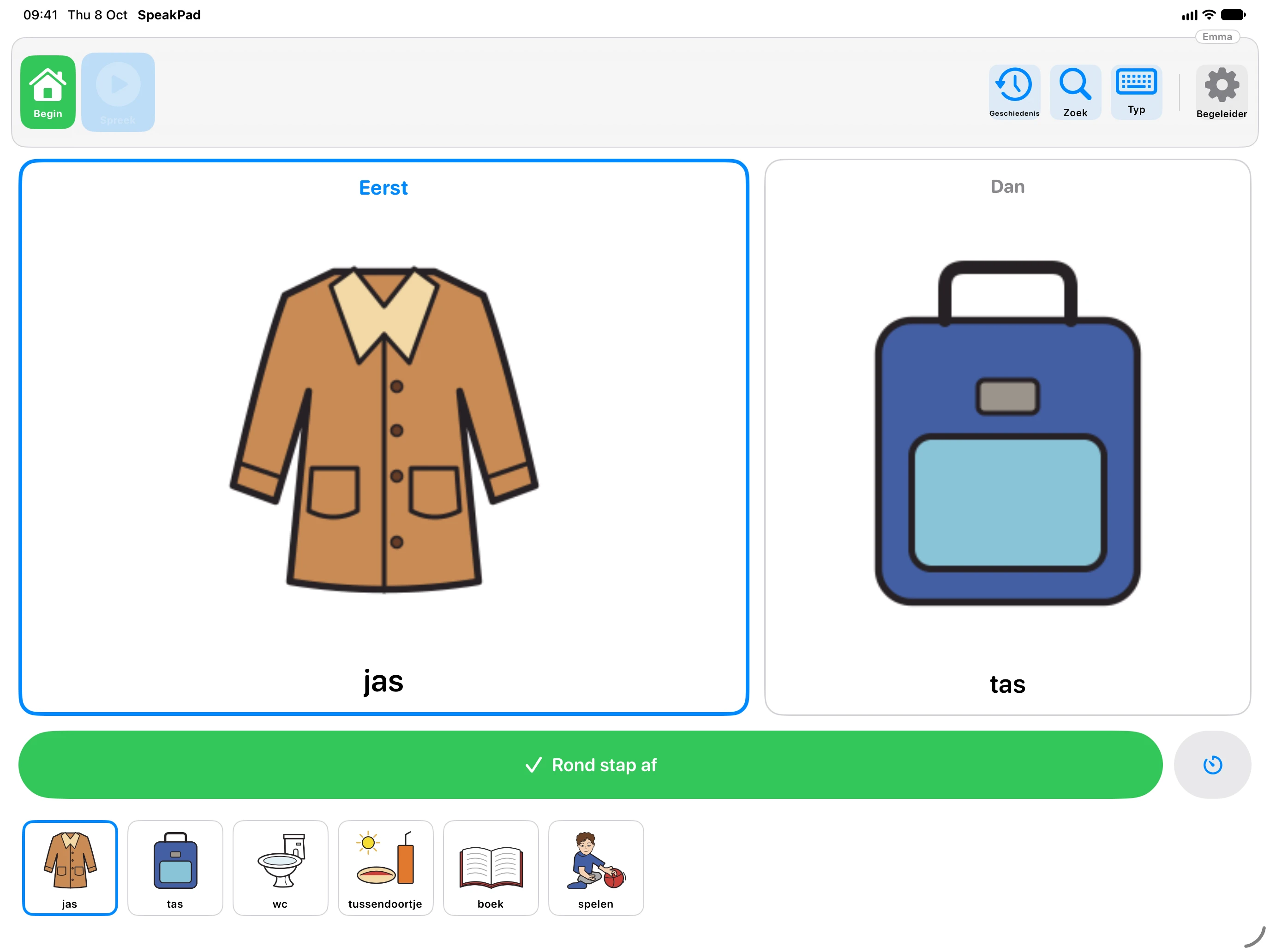The height and width of the screenshot is (952, 1270).
Task: Select the Eerst jas card
Action: (x=383, y=437)
